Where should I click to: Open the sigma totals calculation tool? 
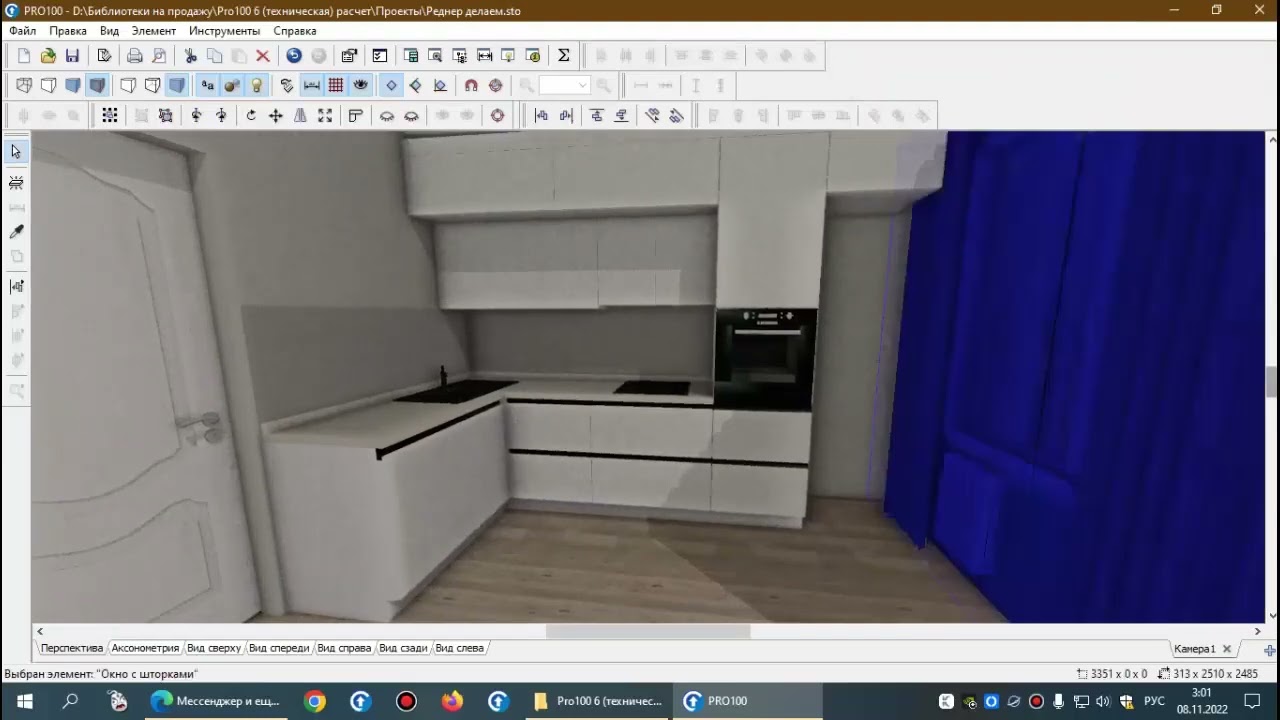point(564,56)
